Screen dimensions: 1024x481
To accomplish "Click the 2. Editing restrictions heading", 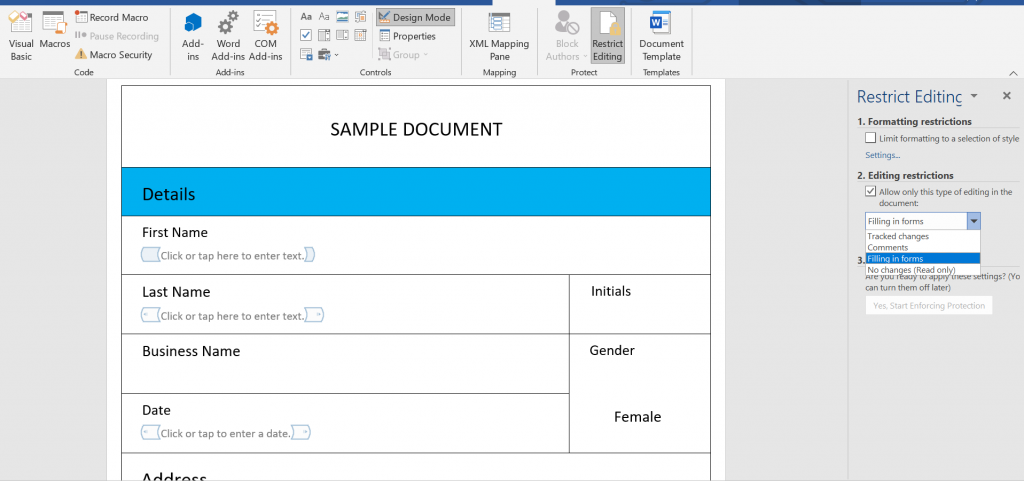I will 905,176.
